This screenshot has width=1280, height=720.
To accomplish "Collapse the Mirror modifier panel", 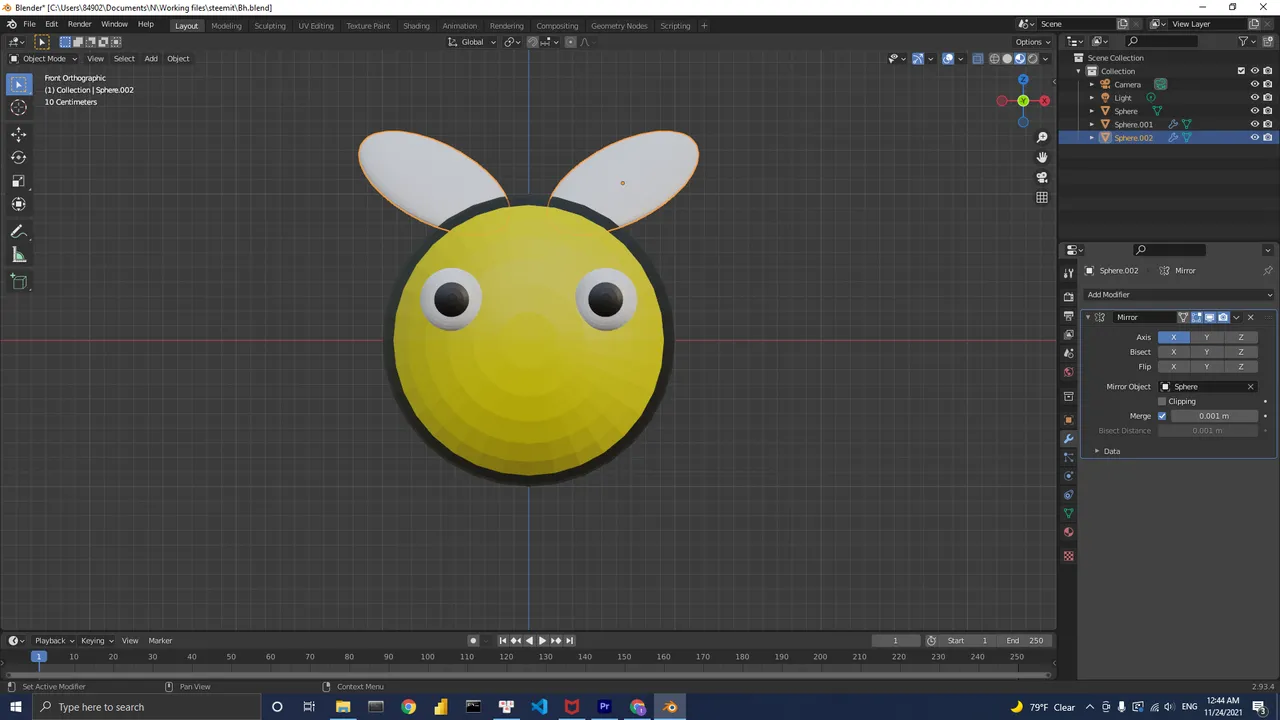I will point(1088,317).
